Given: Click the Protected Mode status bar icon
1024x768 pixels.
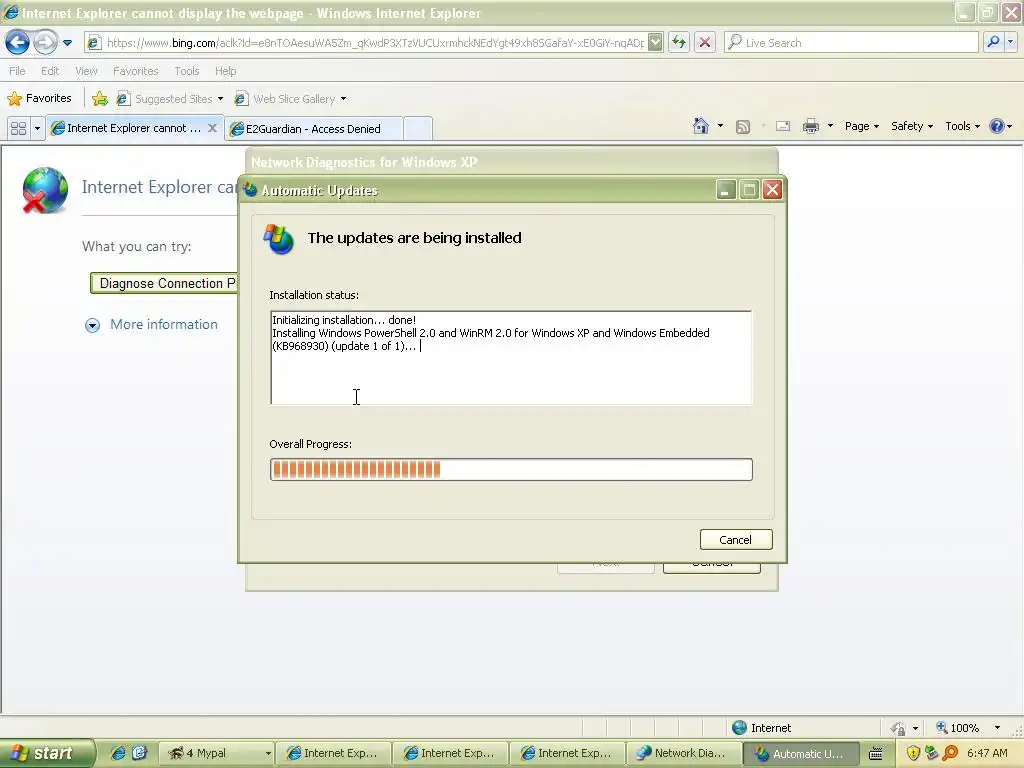Looking at the screenshot, I should (899, 728).
